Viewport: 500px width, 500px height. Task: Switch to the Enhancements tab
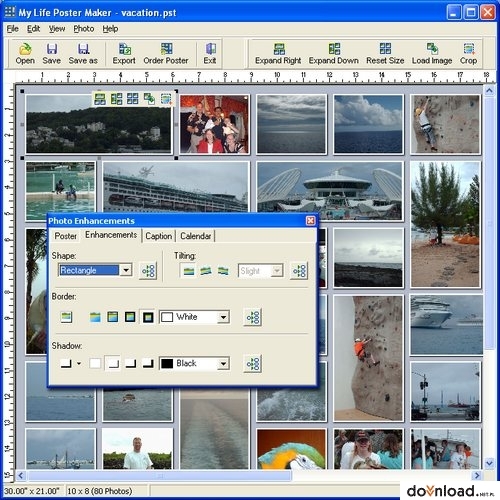point(111,235)
